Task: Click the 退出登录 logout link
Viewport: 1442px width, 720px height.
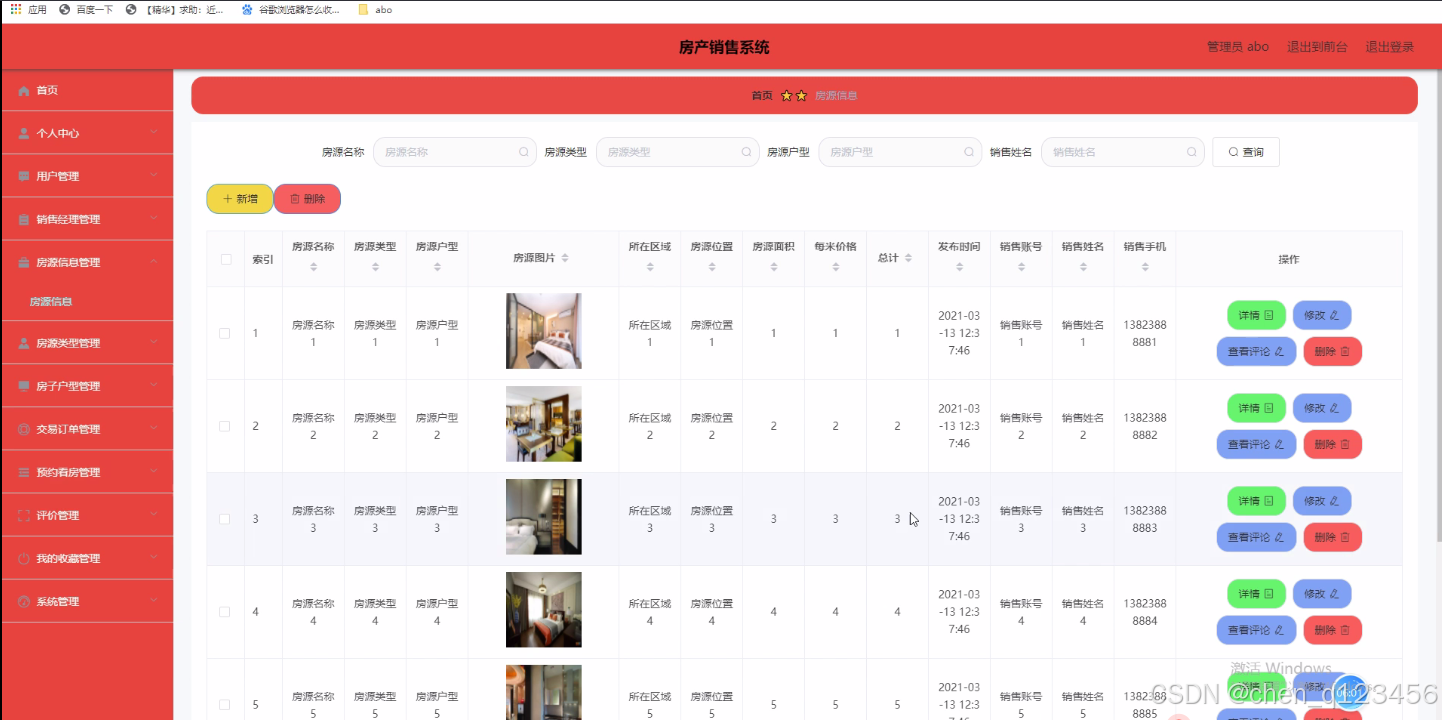Action: (x=1390, y=46)
